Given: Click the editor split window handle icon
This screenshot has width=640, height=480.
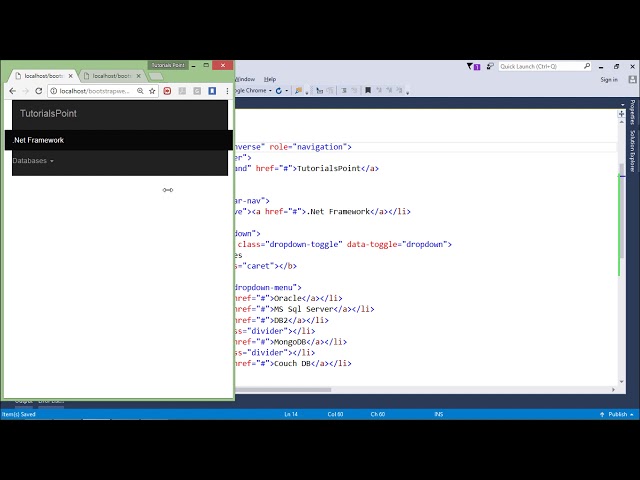Looking at the screenshot, I should click(x=621, y=114).
